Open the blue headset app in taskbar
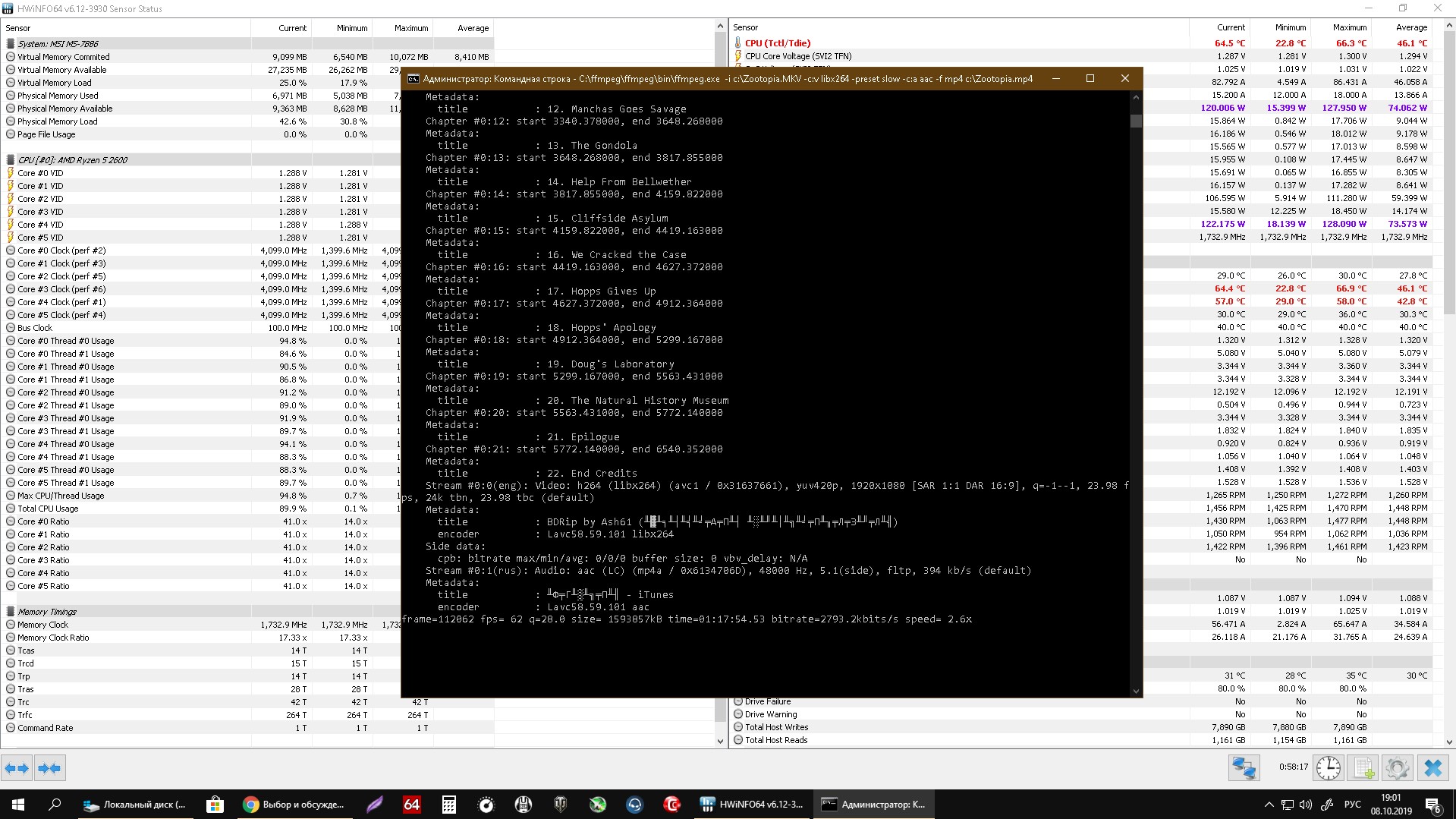The height and width of the screenshot is (819, 1456). pos(635,805)
